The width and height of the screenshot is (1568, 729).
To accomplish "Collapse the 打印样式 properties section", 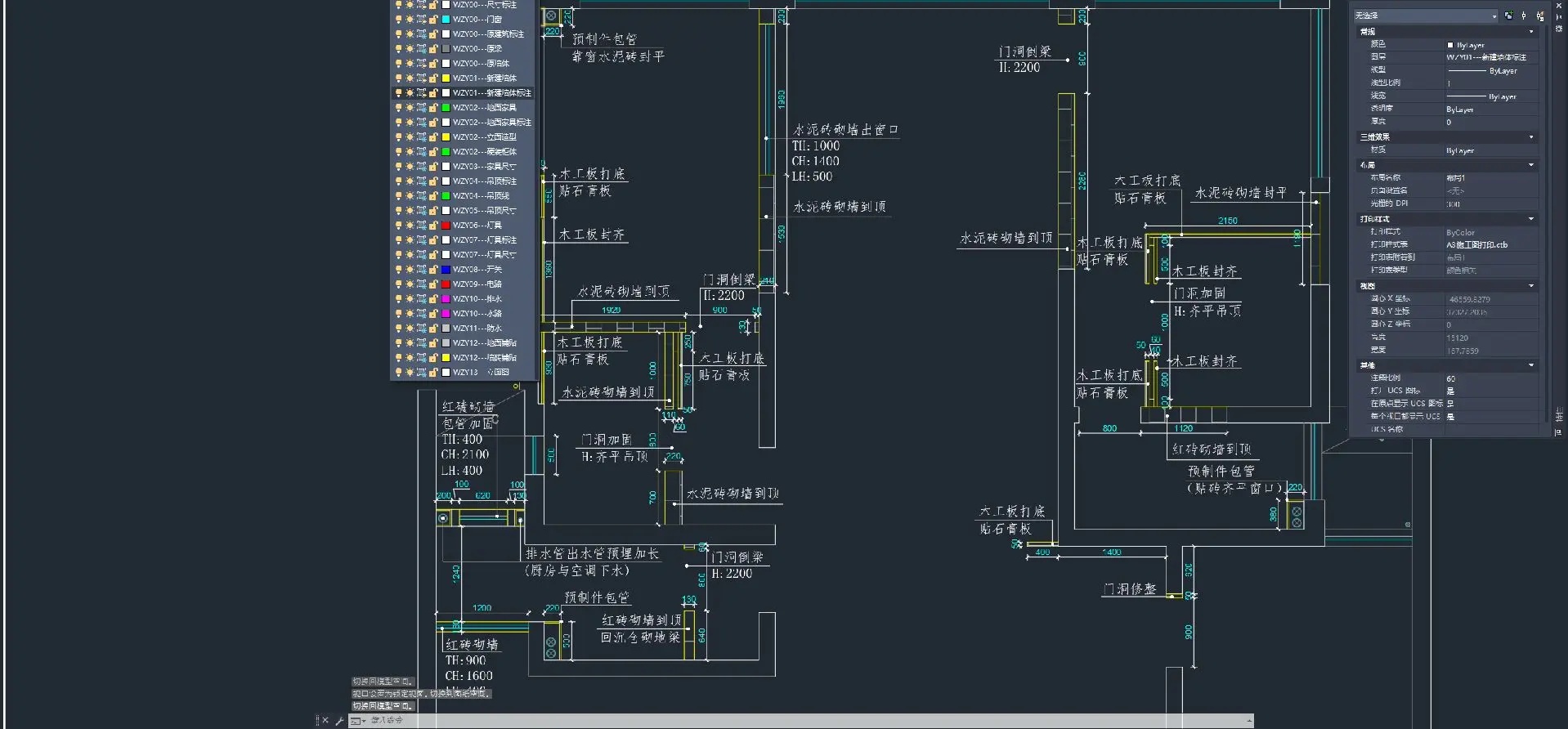I will [1531, 219].
